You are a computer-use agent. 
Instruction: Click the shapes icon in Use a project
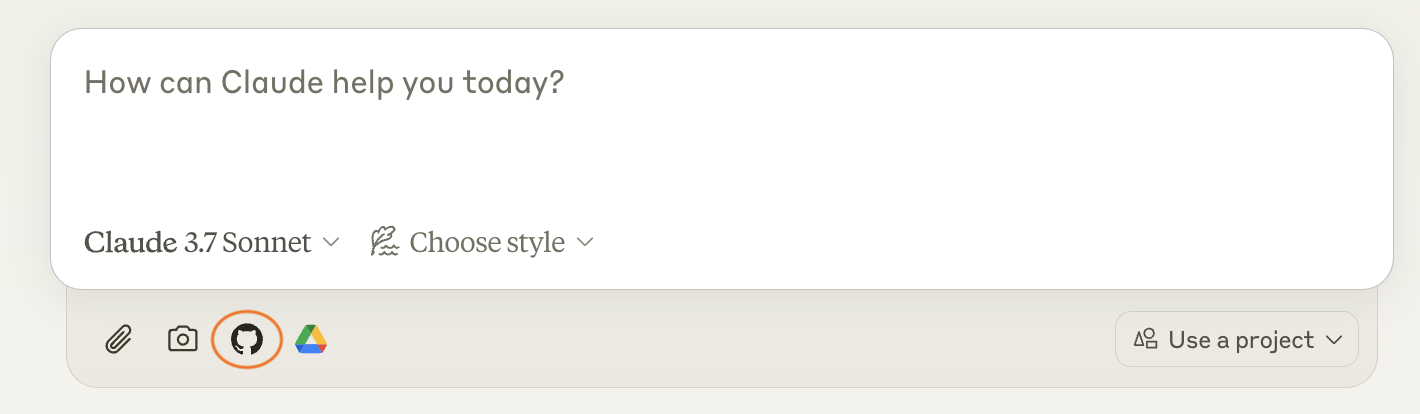point(1145,339)
